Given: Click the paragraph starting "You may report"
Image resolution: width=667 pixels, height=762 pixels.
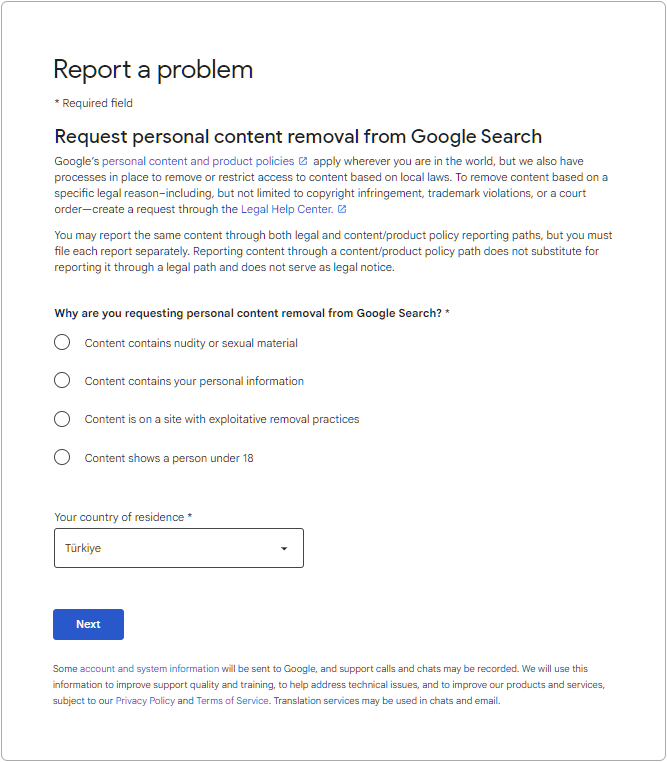Looking at the screenshot, I should pyautogui.click(x=333, y=251).
